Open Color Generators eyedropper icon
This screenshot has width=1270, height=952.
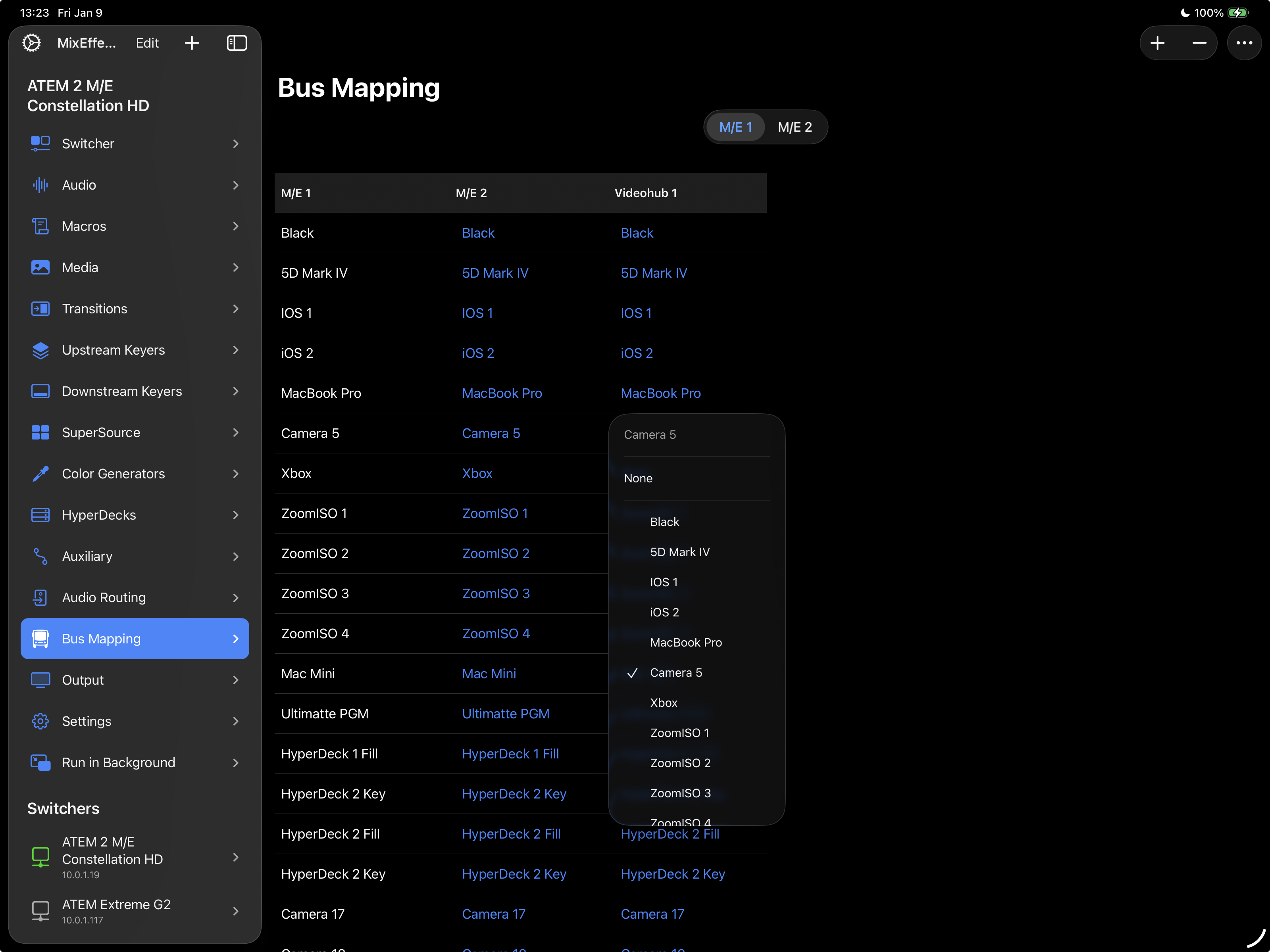40,474
